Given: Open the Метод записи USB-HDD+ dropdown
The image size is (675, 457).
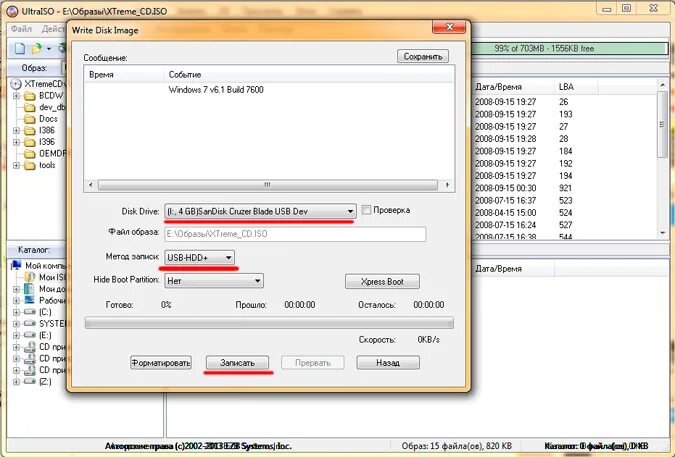Looking at the screenshot, I should (199, 257).
